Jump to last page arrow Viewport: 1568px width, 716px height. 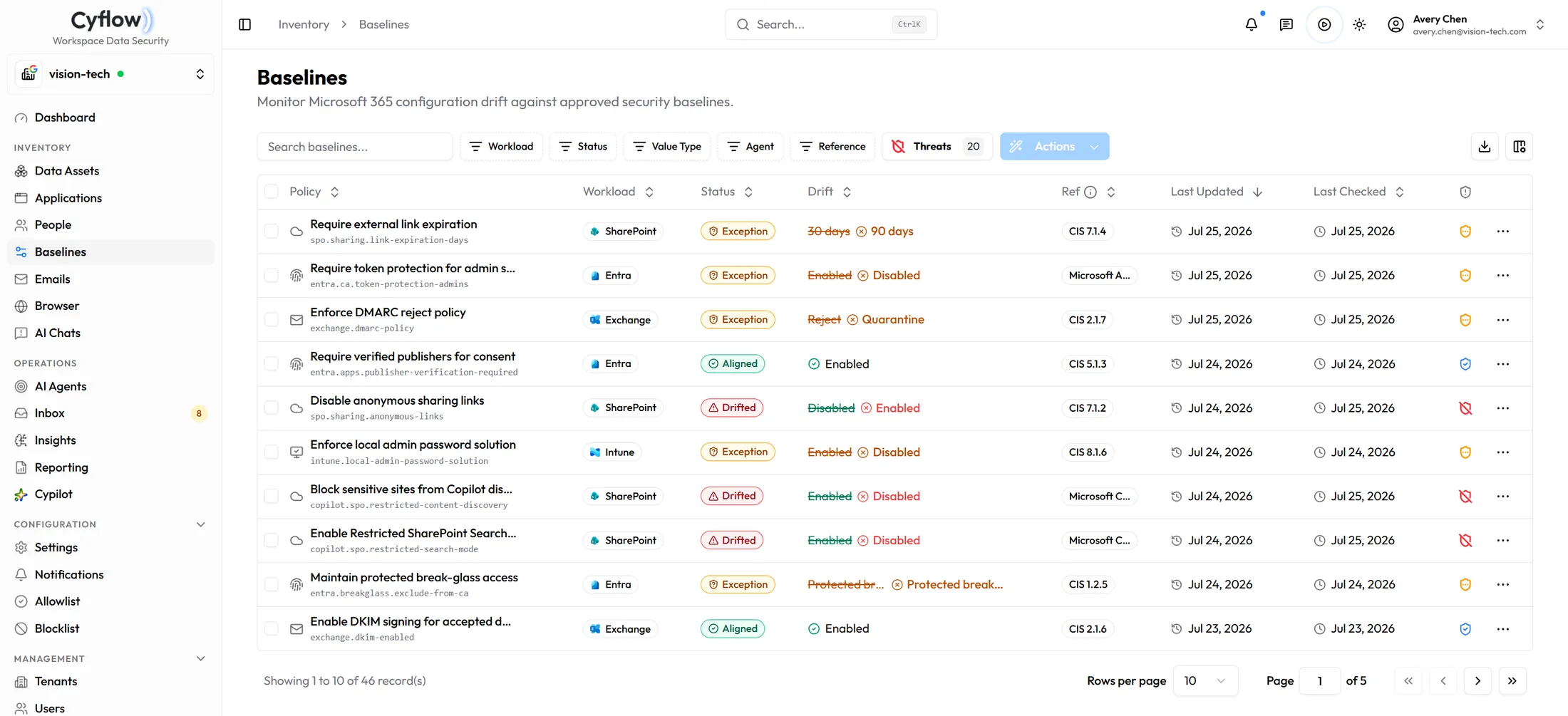click(1512, 680)
